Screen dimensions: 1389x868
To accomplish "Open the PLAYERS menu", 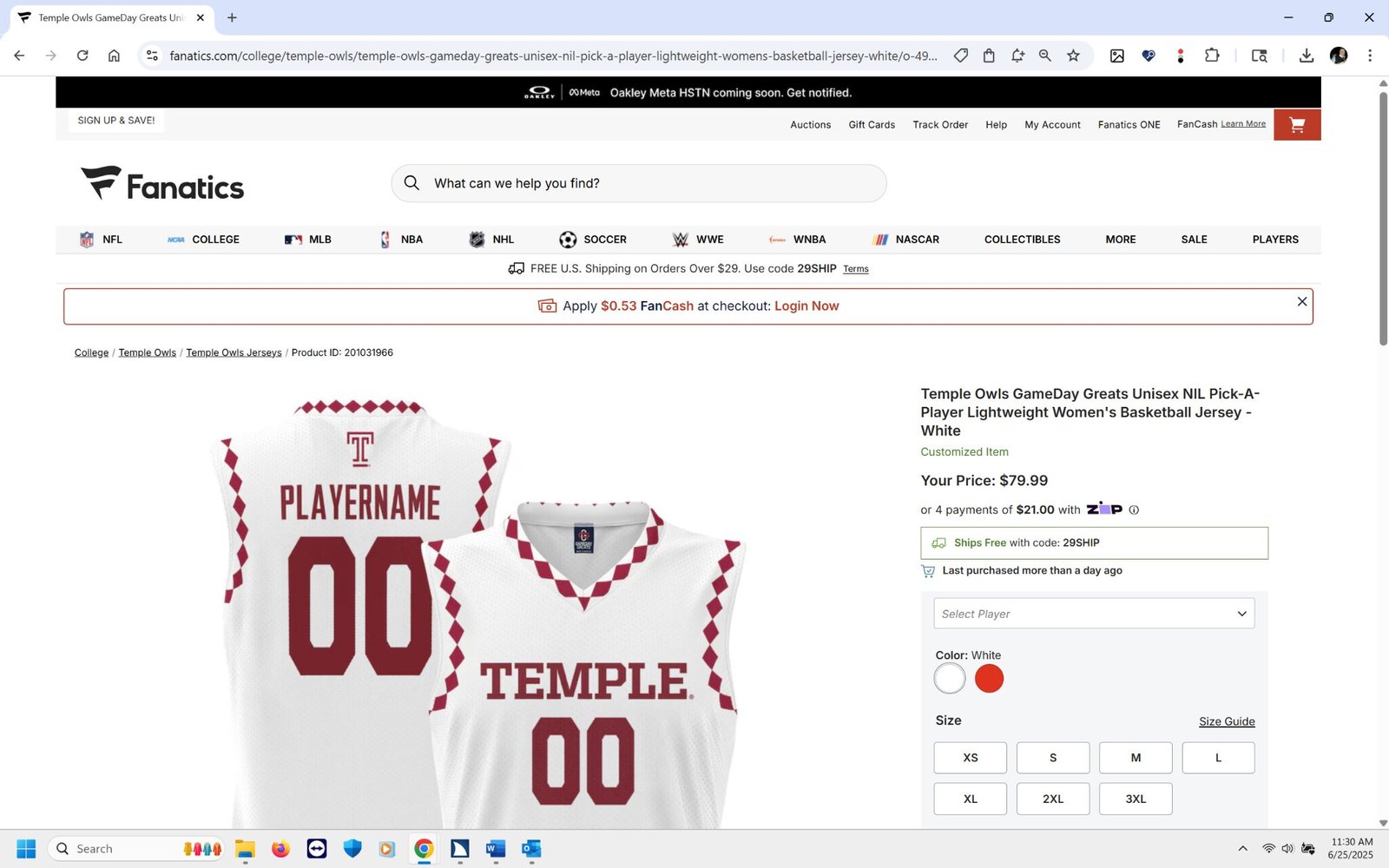I will 1275,240.
